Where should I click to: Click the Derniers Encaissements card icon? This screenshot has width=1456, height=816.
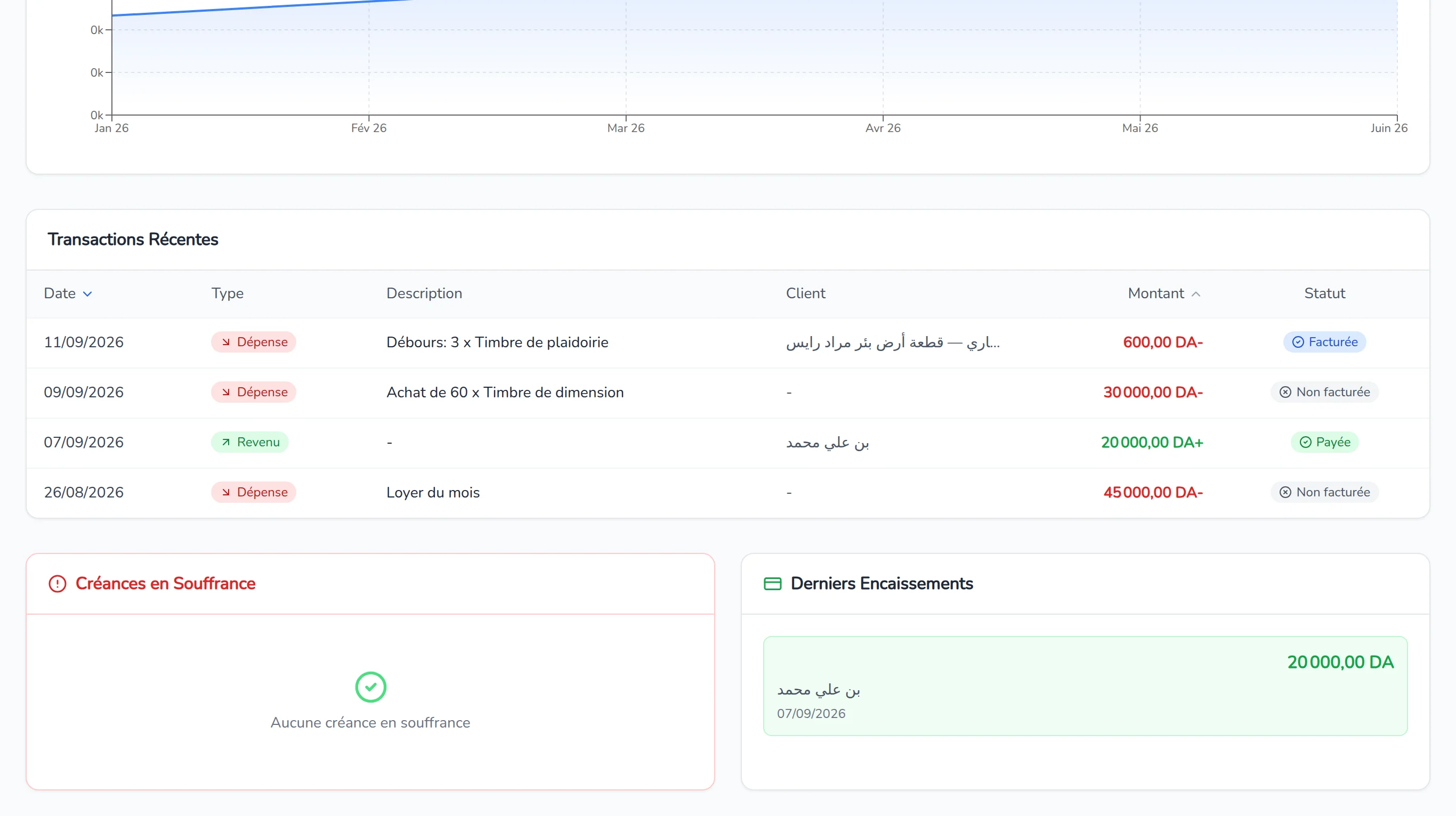click(773, 583)
